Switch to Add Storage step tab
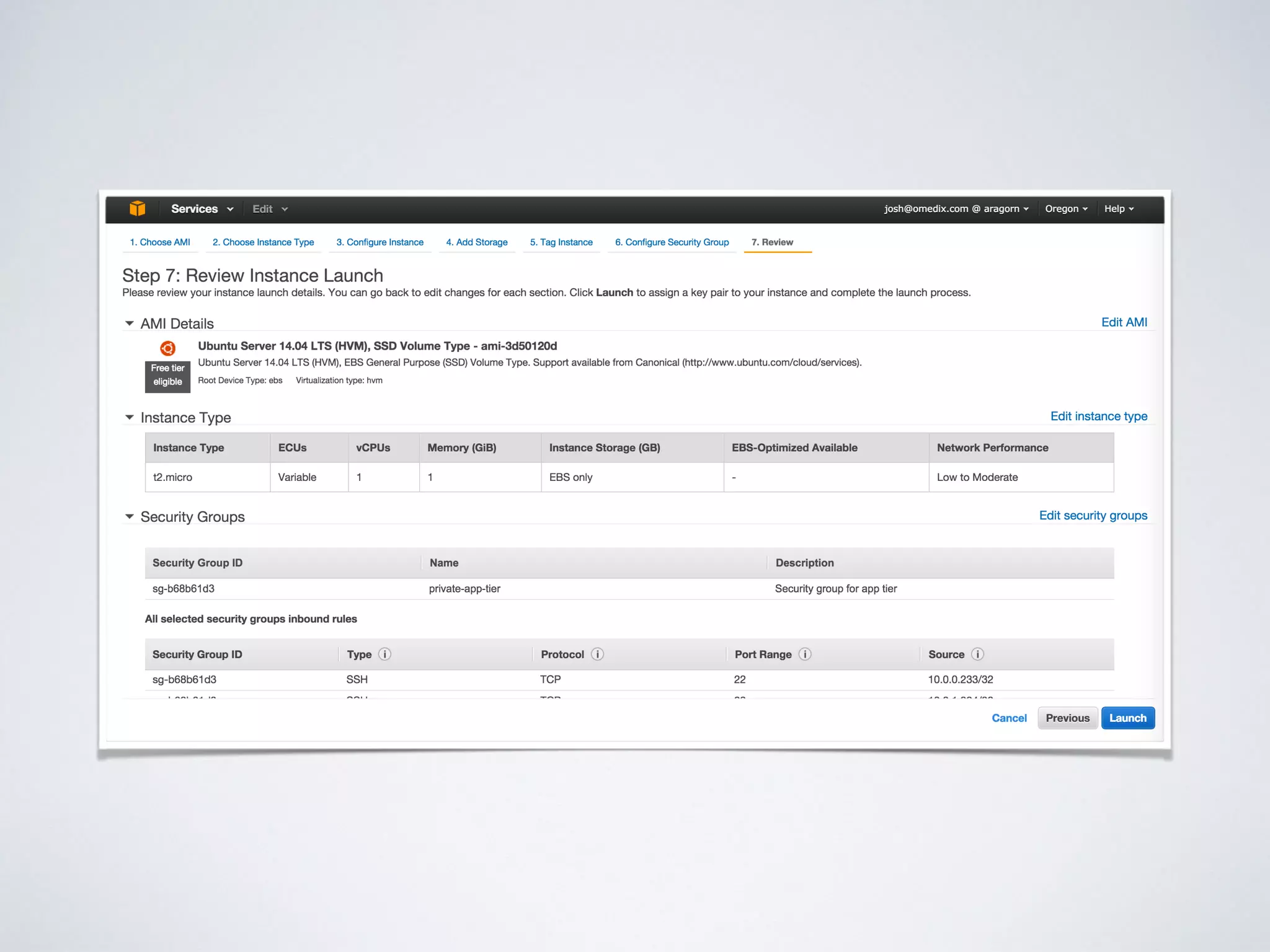 point(476,242)
